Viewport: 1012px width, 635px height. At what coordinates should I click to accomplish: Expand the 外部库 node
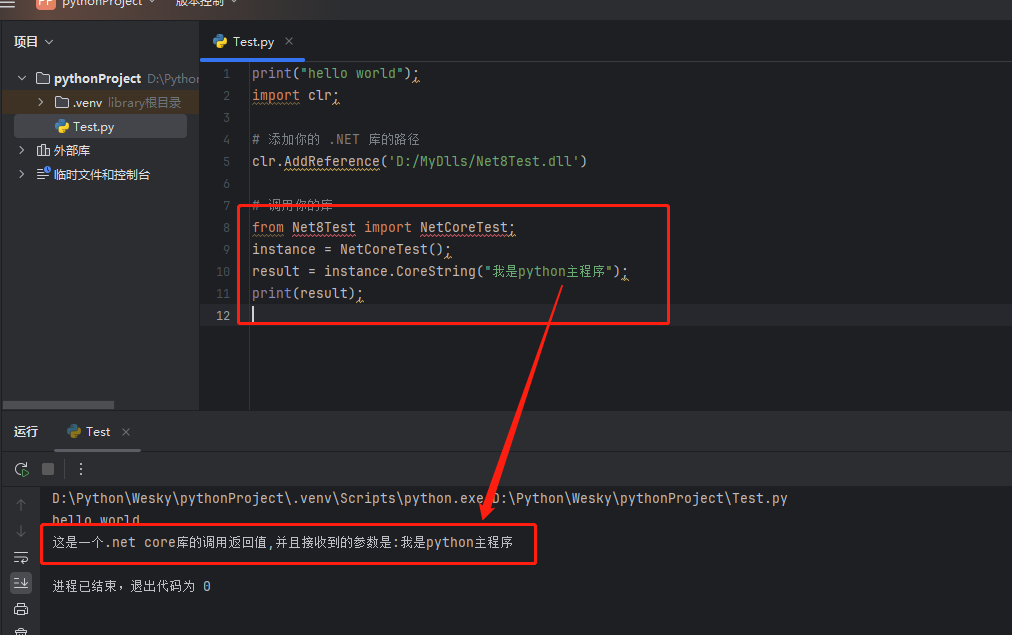[x=22, y=150]
